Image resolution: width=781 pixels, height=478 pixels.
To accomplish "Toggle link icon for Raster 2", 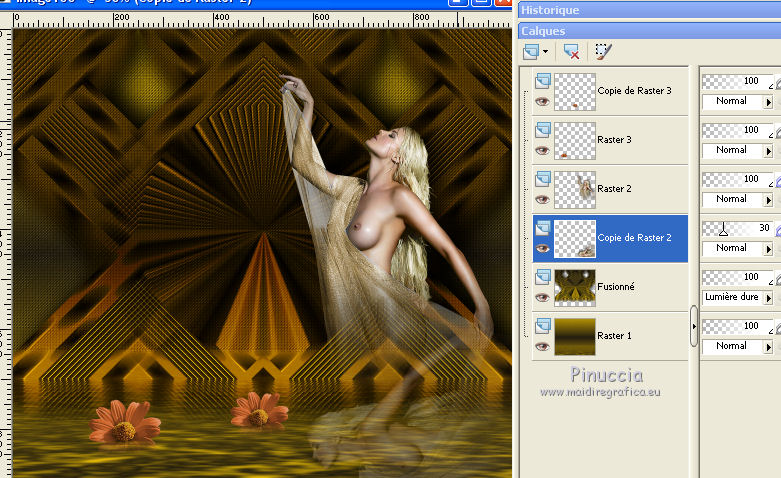I will tap(778, 182).
